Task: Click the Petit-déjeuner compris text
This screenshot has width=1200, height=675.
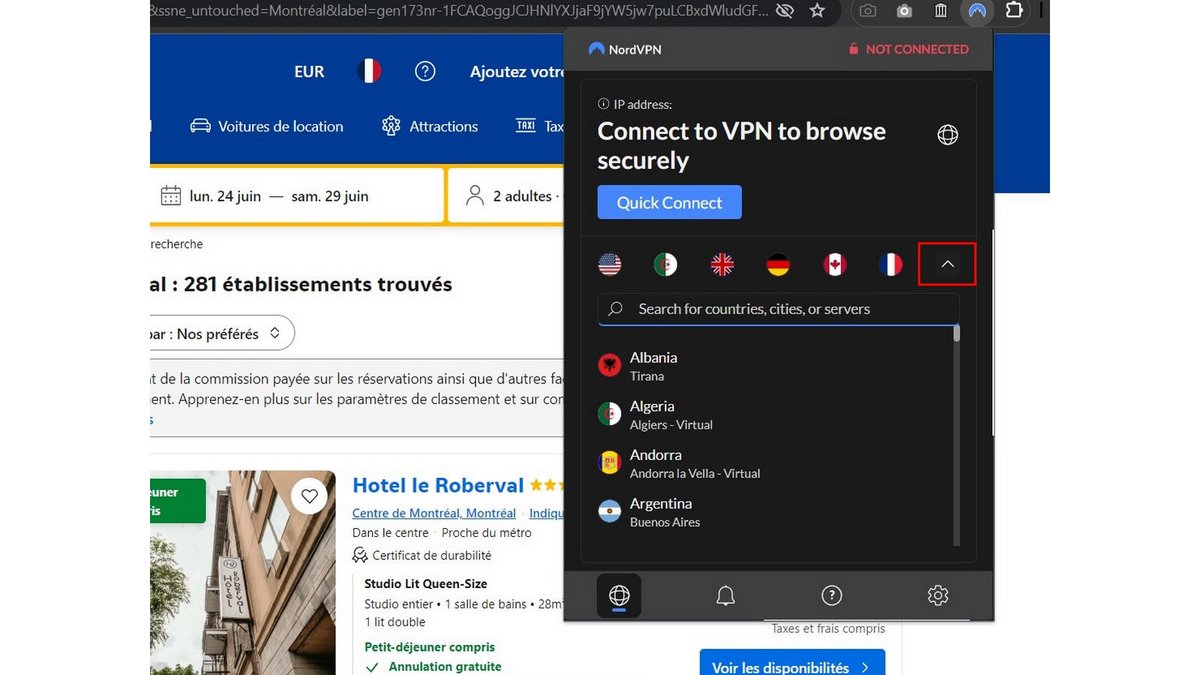Action: click(x=430, y=647)
